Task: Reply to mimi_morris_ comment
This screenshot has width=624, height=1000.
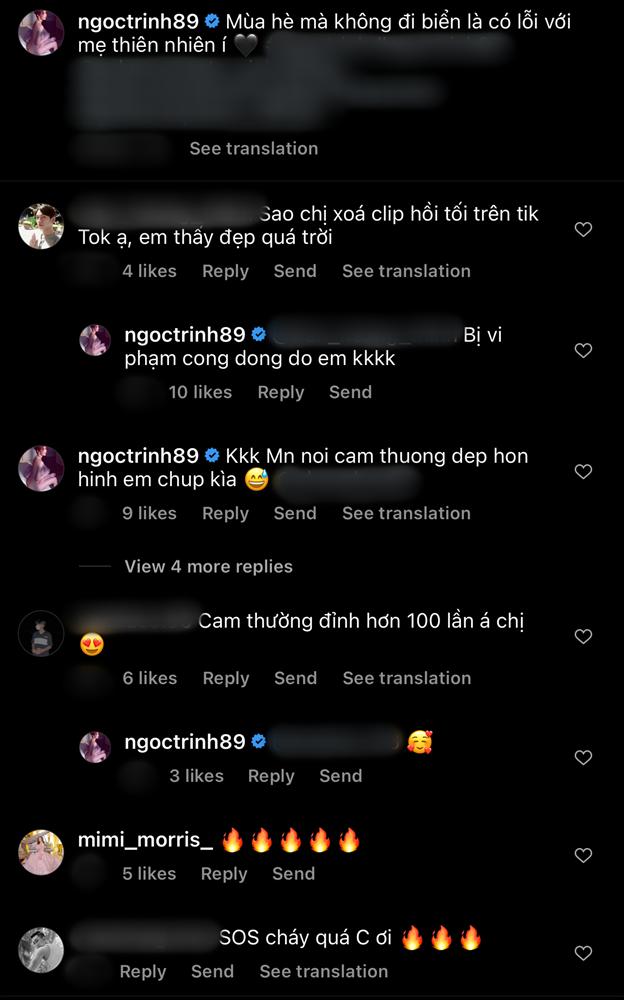Action: 224,874
